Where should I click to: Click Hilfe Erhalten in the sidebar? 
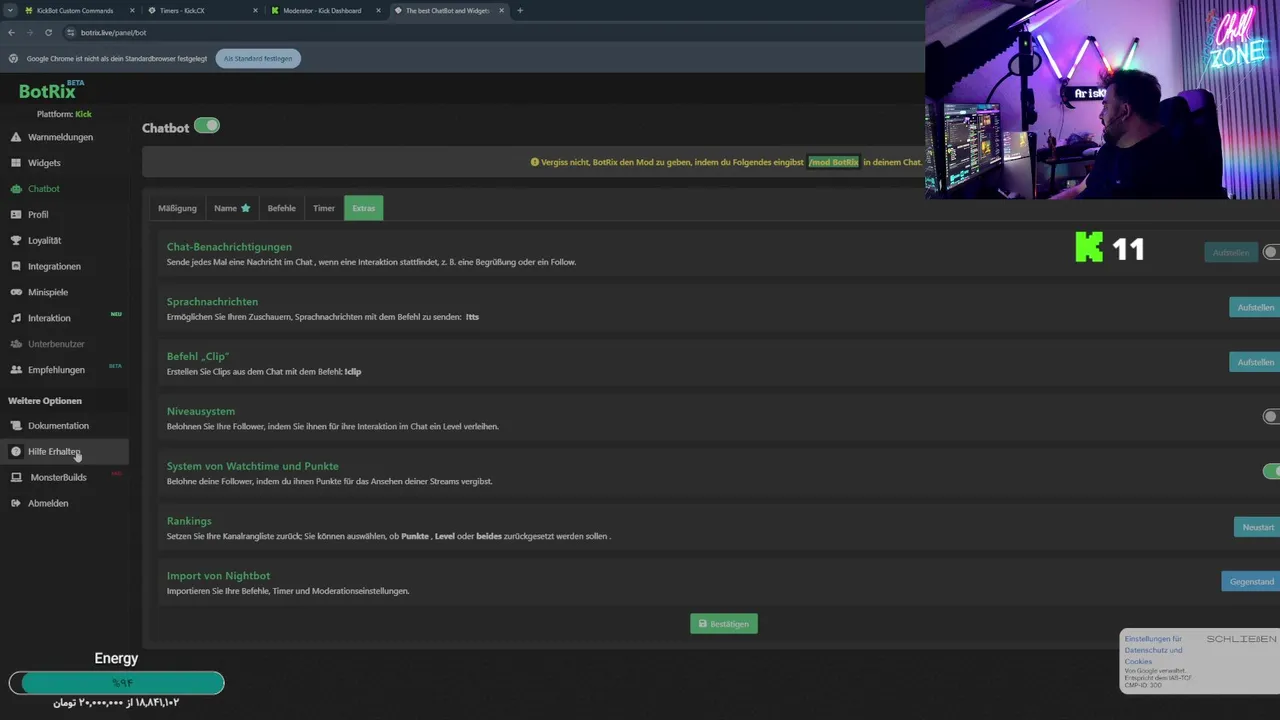point(54,452)
